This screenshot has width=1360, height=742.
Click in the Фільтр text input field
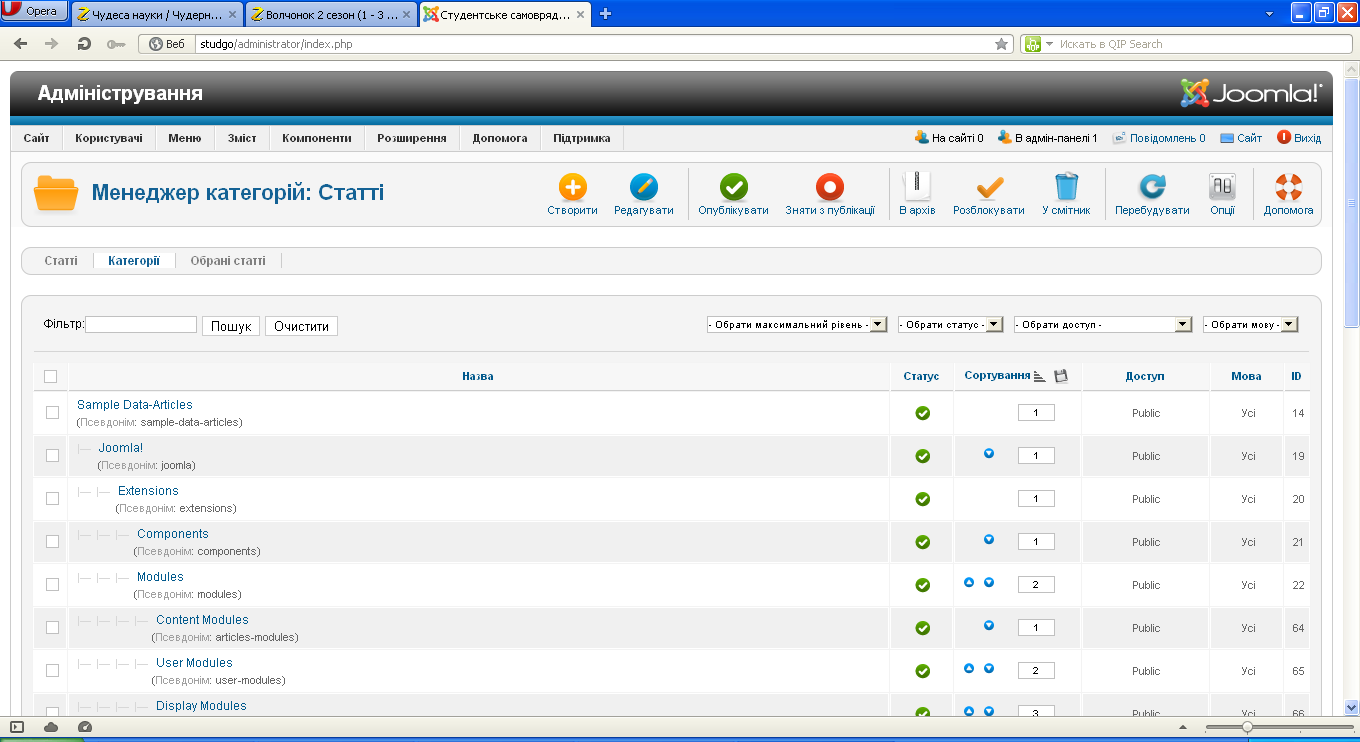coord(141,325)
